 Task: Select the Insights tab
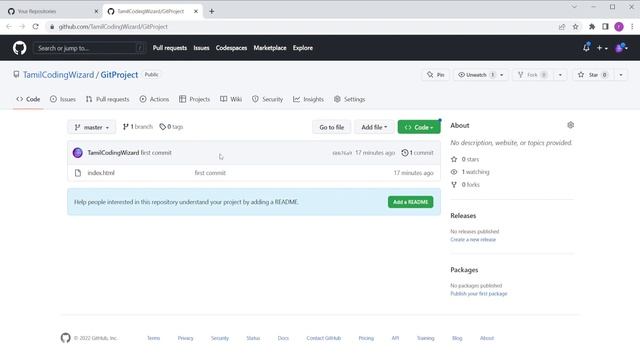(x=308, y=99)
